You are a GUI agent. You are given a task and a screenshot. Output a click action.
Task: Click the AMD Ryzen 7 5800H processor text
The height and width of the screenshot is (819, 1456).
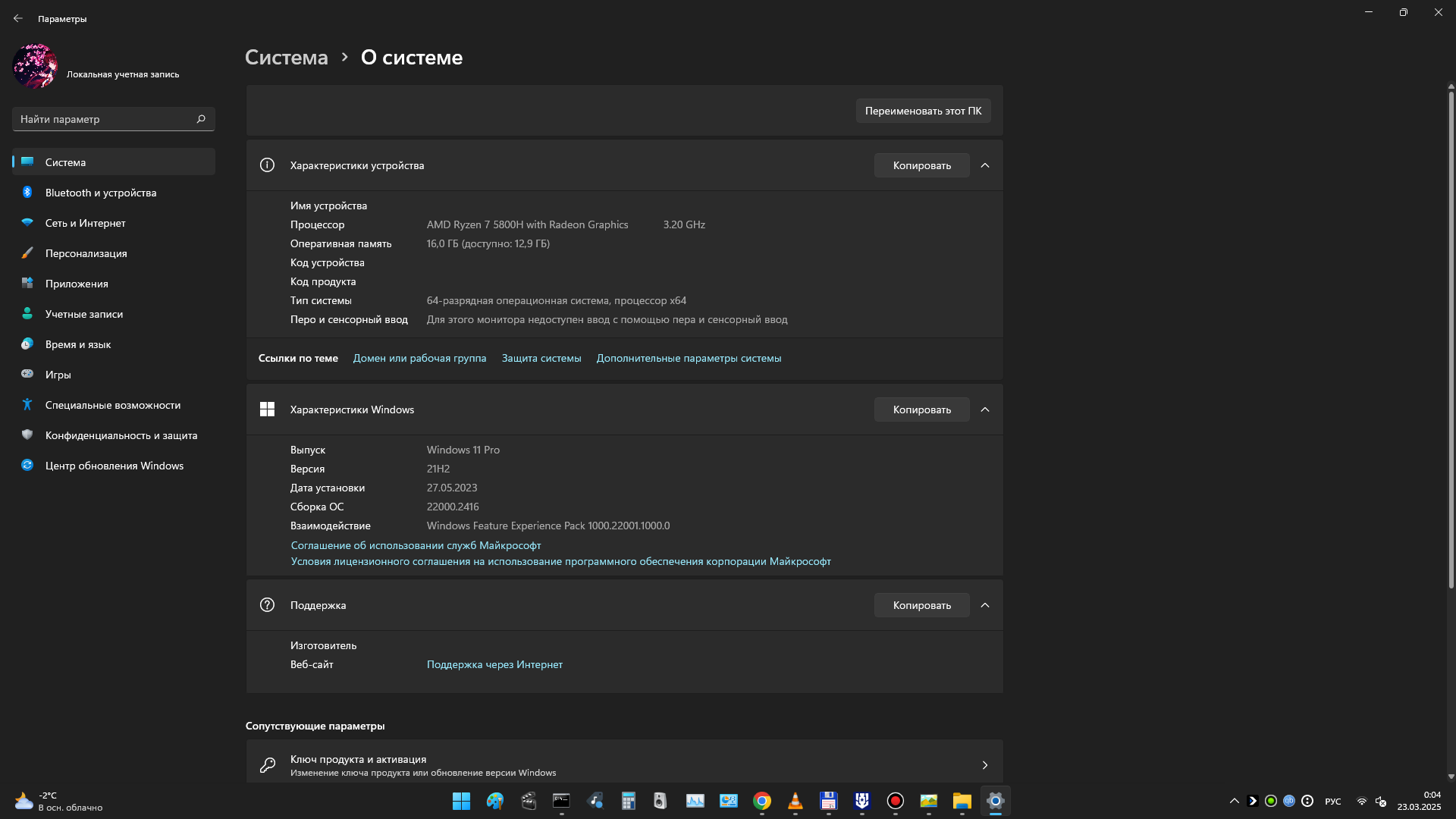(527, 224)
